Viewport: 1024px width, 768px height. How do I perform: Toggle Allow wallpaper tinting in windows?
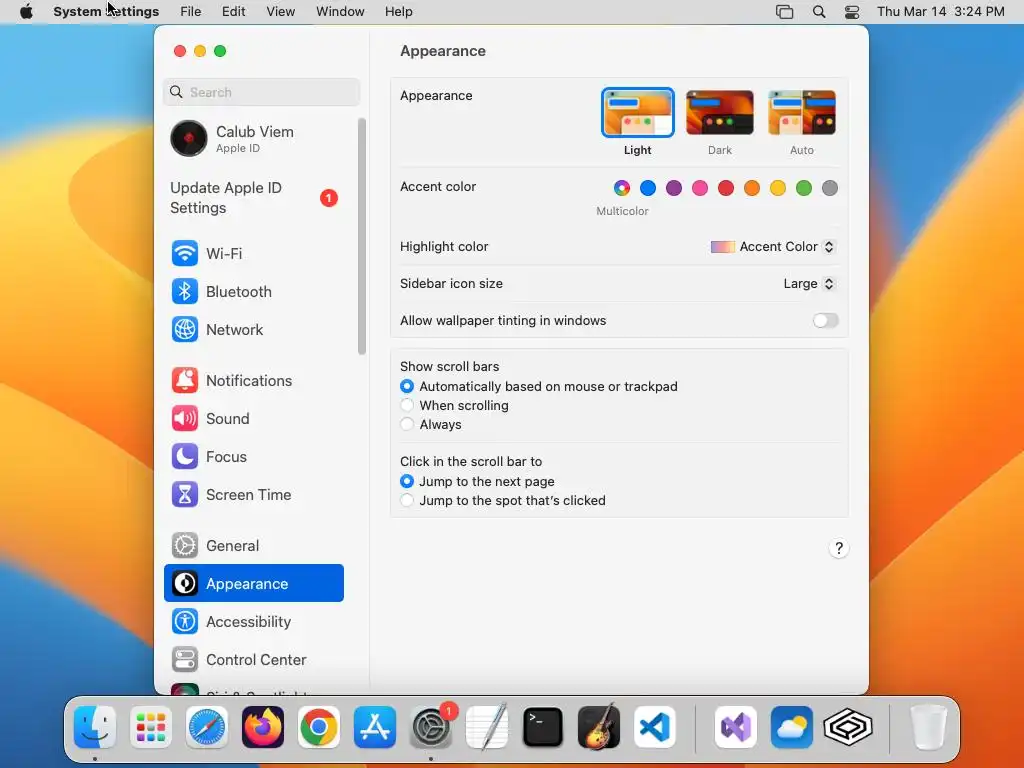click(825, 321)
